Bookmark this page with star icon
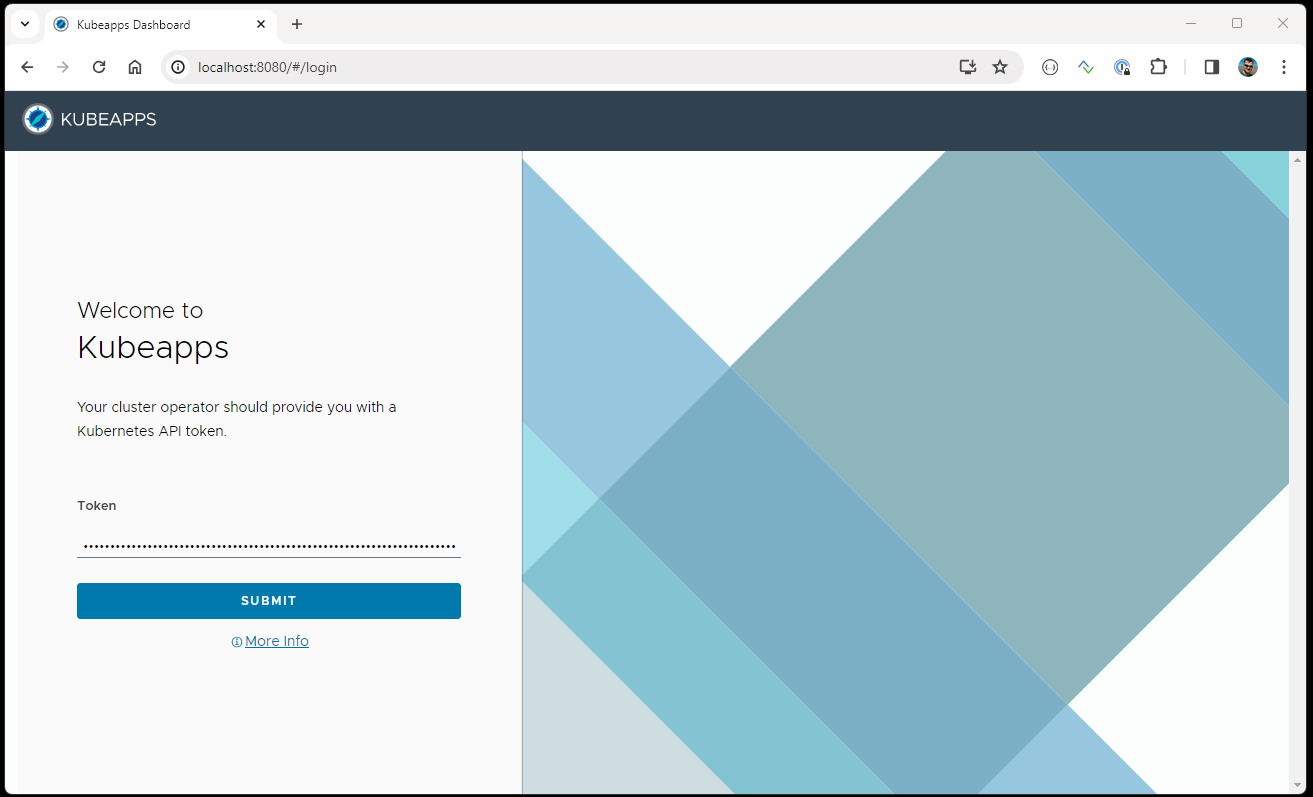The height and width of the screenshot is (797, 1313). [1000, 67]
